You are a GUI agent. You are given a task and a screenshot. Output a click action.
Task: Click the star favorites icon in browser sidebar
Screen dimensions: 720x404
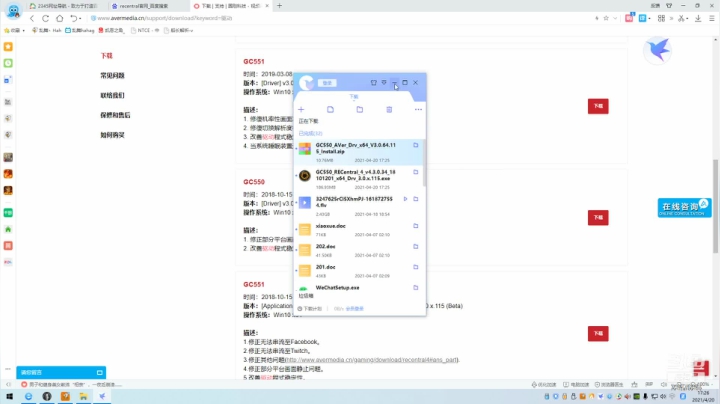click(8, 47)
